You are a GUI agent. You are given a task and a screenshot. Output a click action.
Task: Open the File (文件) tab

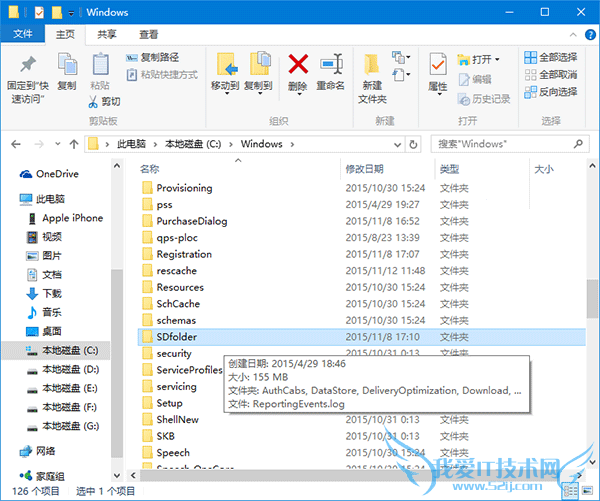coord(23,34)
